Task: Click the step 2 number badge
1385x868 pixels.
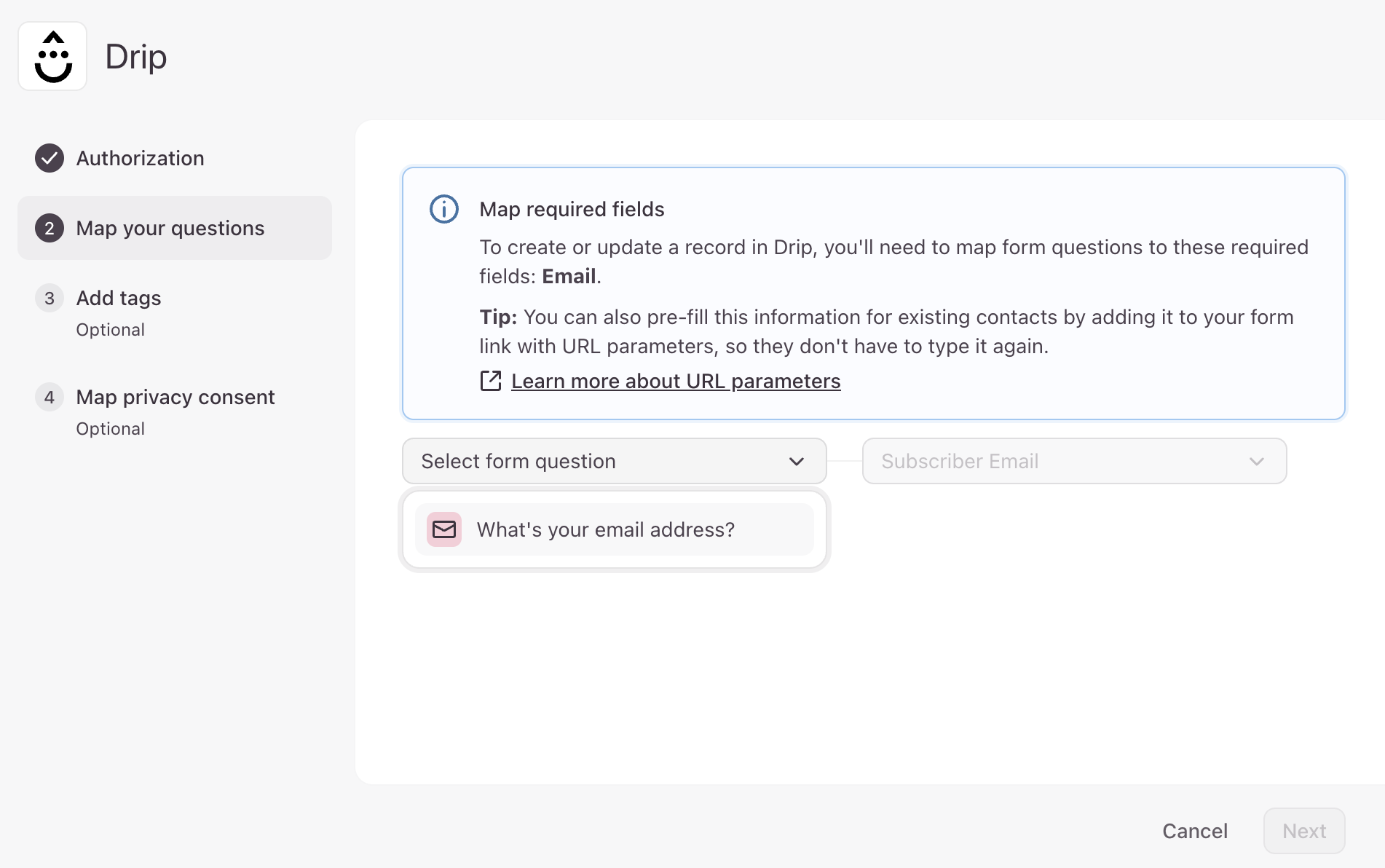Action: [x=50, y=228]
